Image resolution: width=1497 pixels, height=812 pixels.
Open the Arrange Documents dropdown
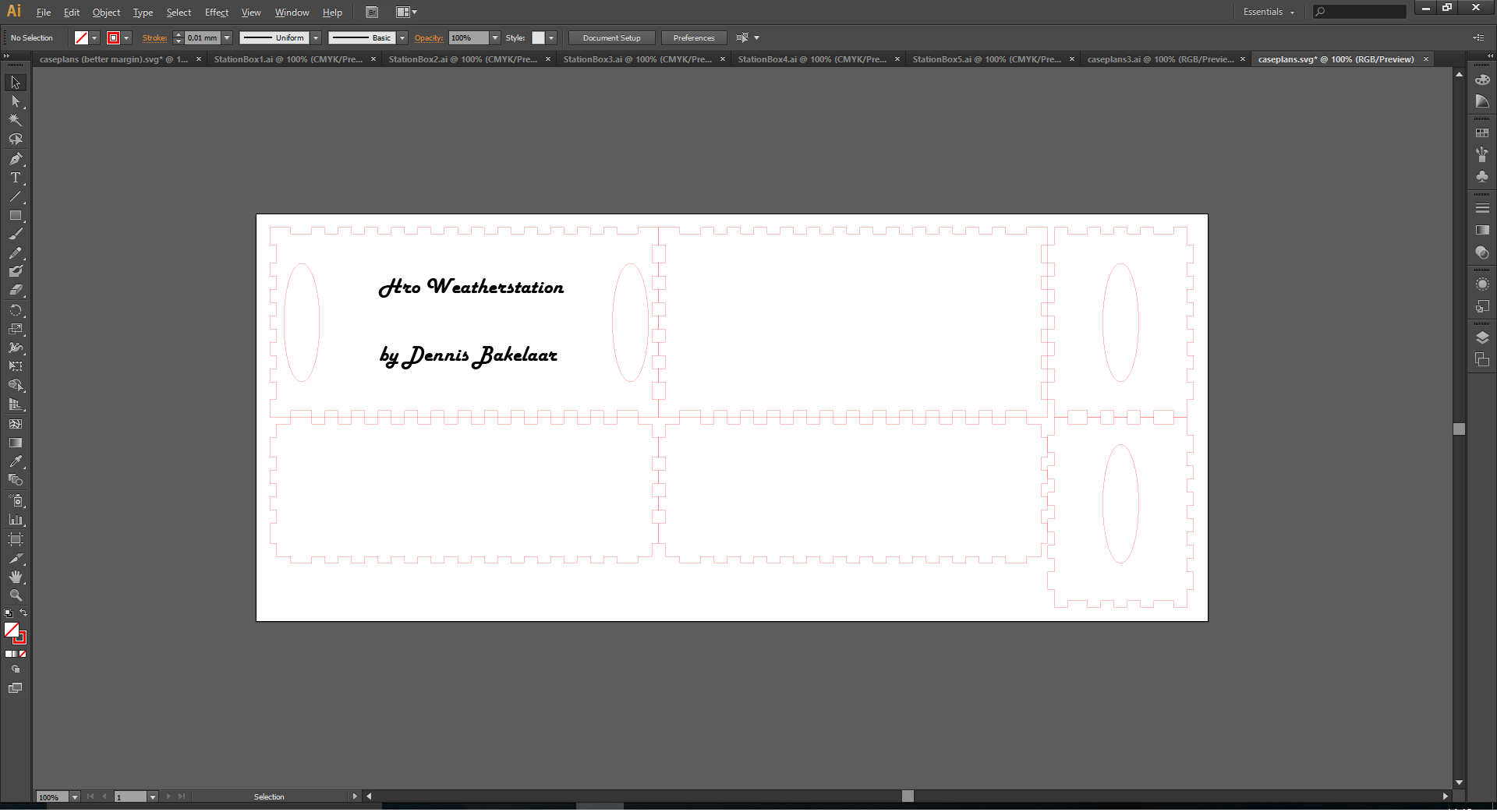pos(406,12)
